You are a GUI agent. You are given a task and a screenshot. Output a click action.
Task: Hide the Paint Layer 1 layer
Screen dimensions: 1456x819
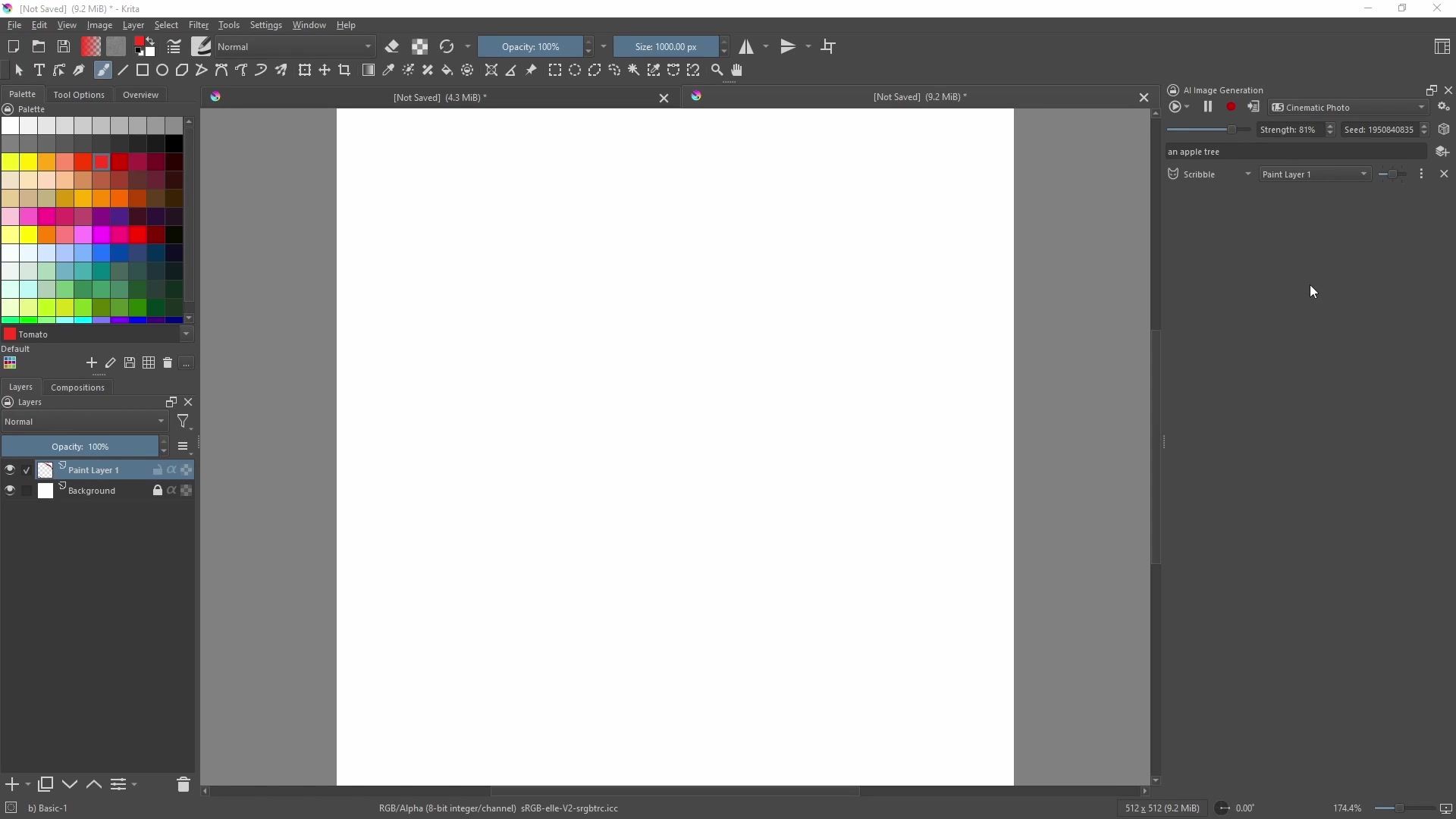coord(10,469)
